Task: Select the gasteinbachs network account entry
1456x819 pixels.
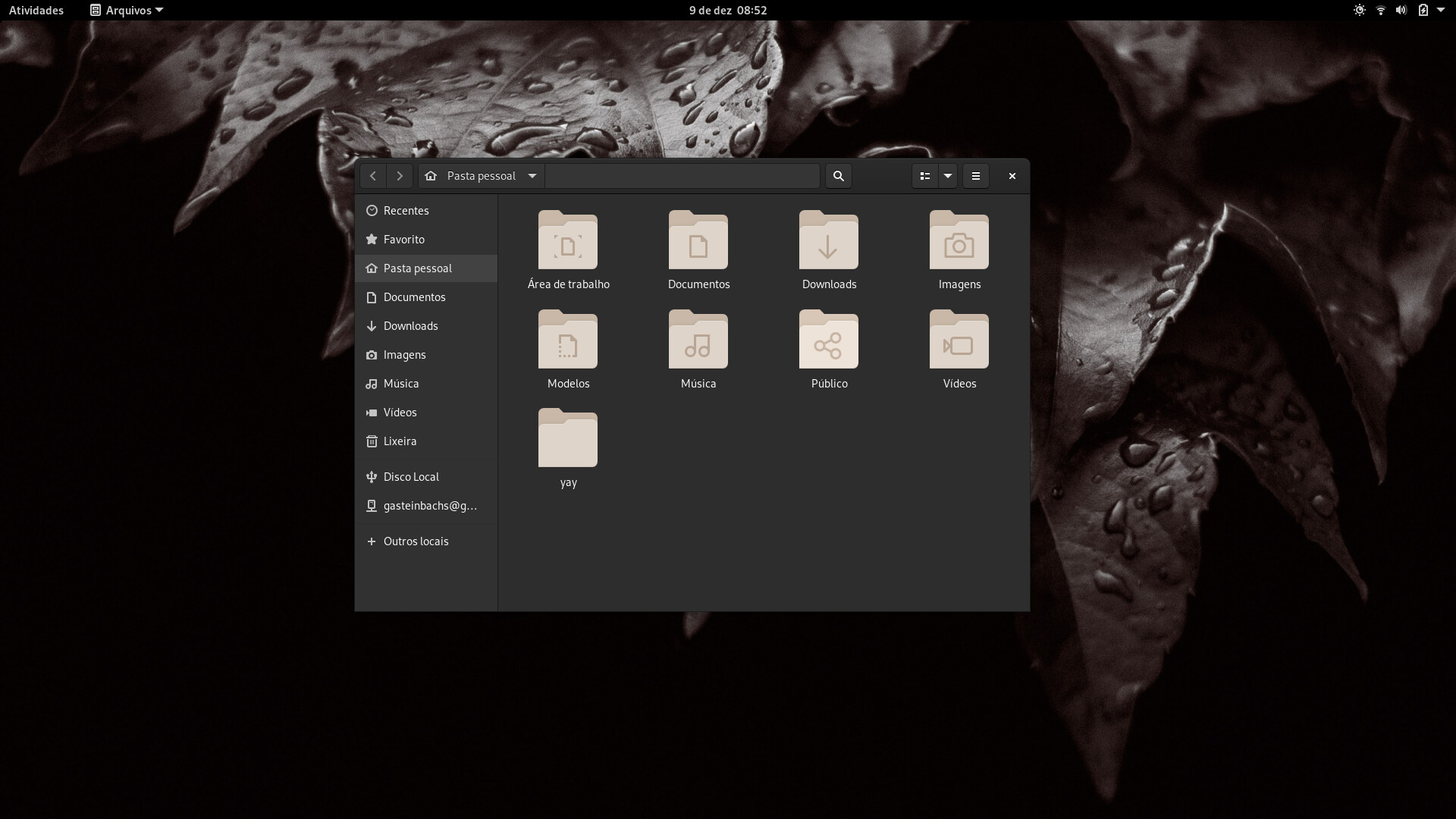Action: tap(429, 506)
